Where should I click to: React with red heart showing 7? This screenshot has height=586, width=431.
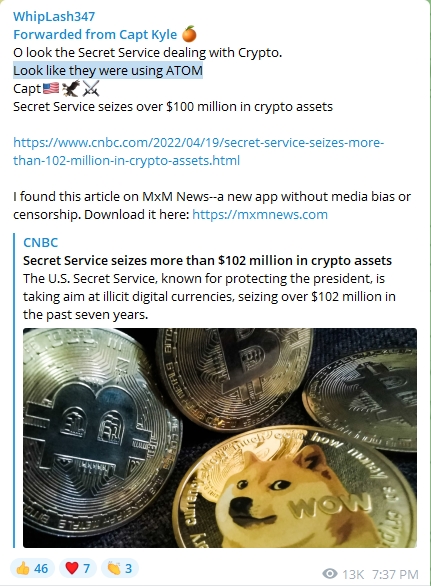click(x=78, y=568)
